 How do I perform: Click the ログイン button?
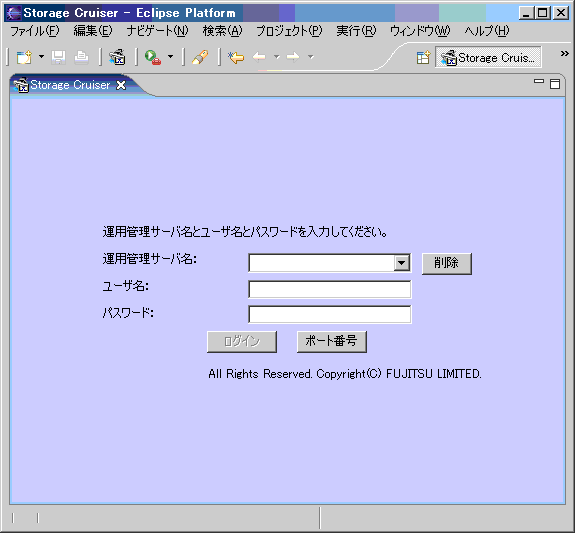point(242,342)
